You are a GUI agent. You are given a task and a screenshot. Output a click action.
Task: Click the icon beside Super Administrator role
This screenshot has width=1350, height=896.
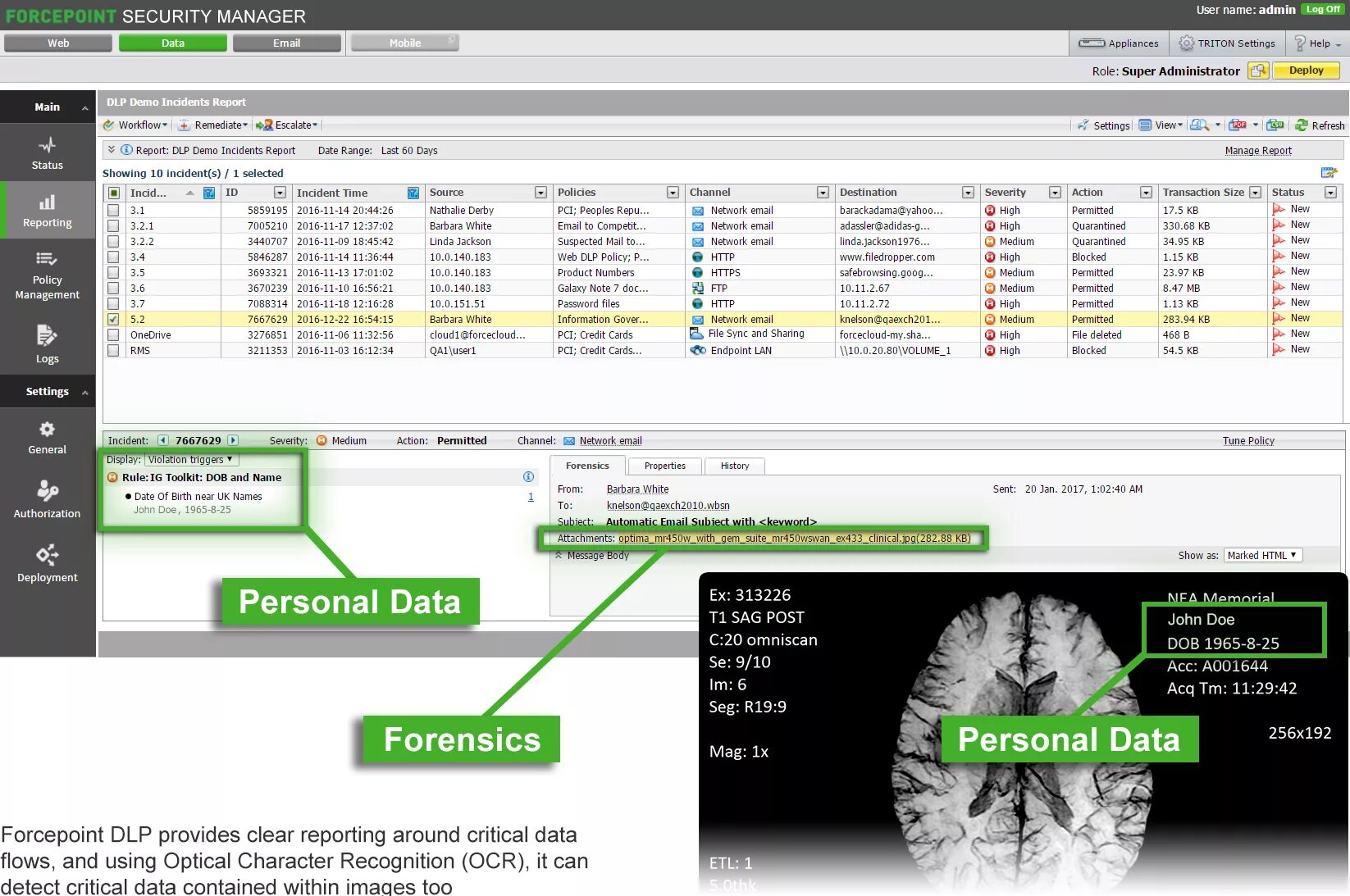(x=1258, y=70)
